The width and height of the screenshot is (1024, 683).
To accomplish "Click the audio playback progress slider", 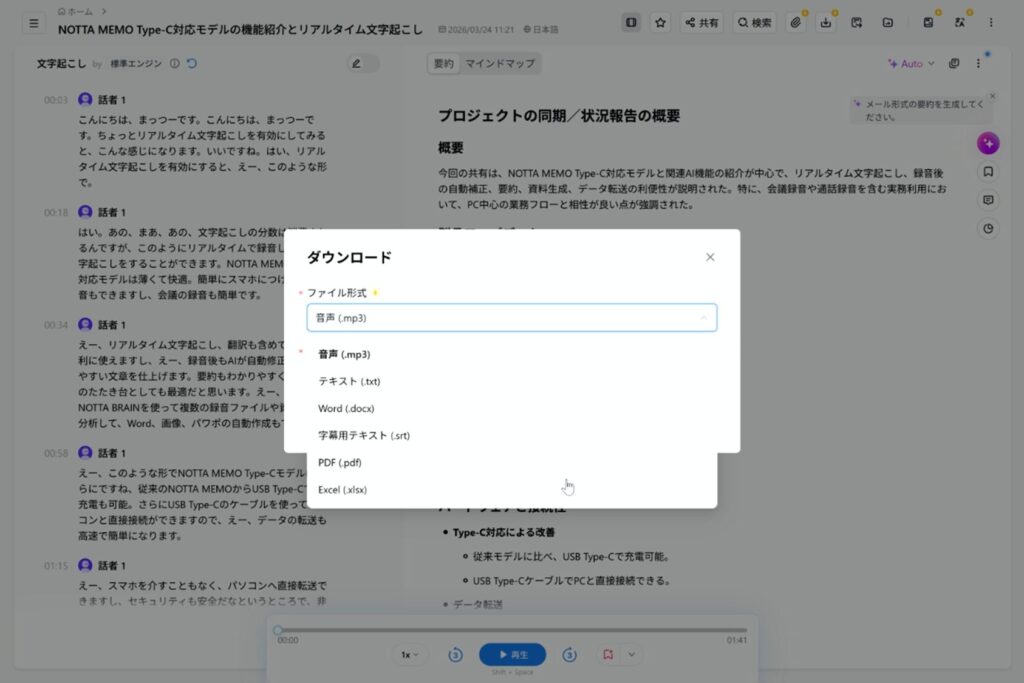I will pyautogui.click(x=512, y=630).
